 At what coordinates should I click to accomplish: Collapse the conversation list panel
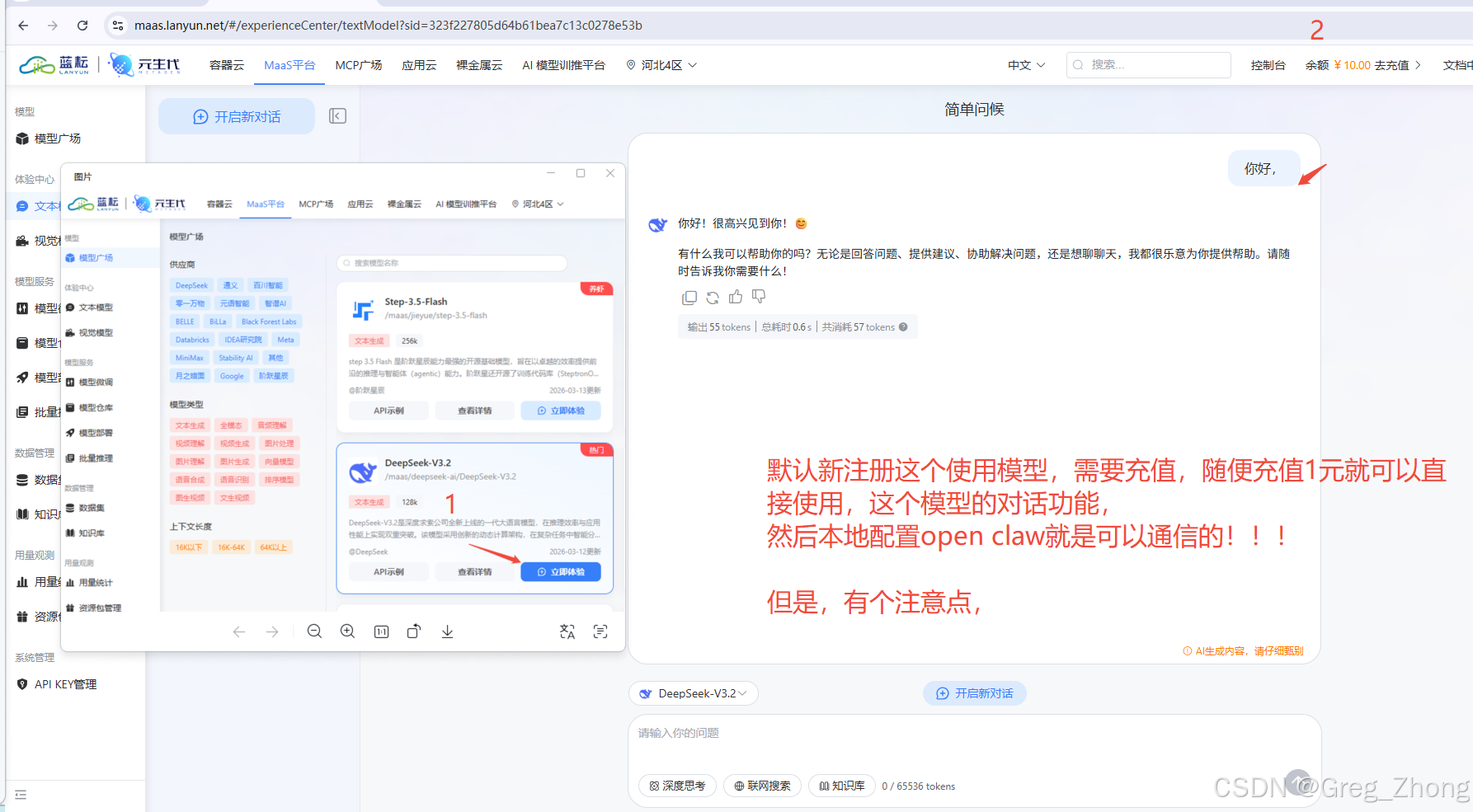point(337,116)
